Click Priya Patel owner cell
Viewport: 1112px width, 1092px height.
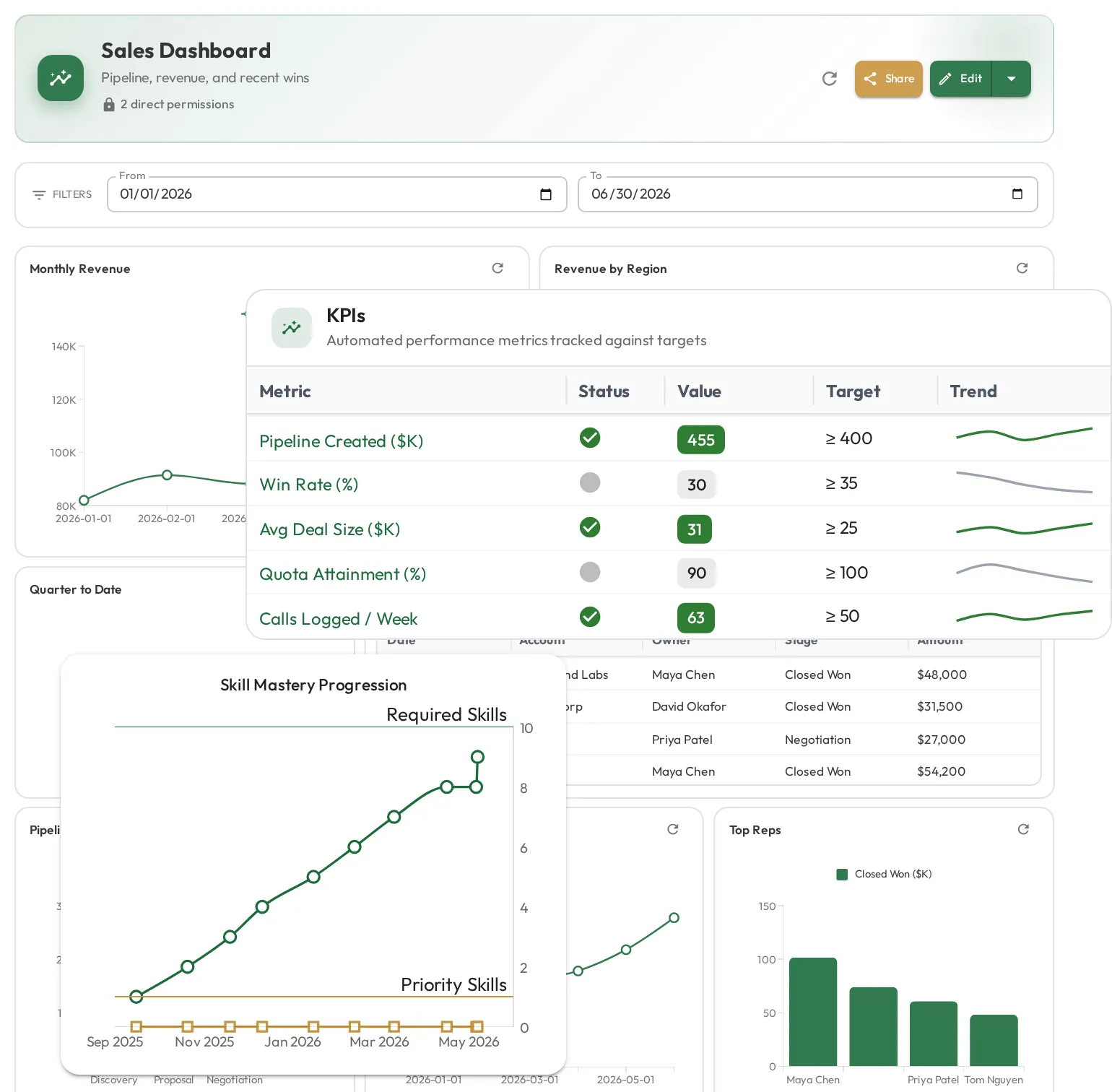click(682, 740)
